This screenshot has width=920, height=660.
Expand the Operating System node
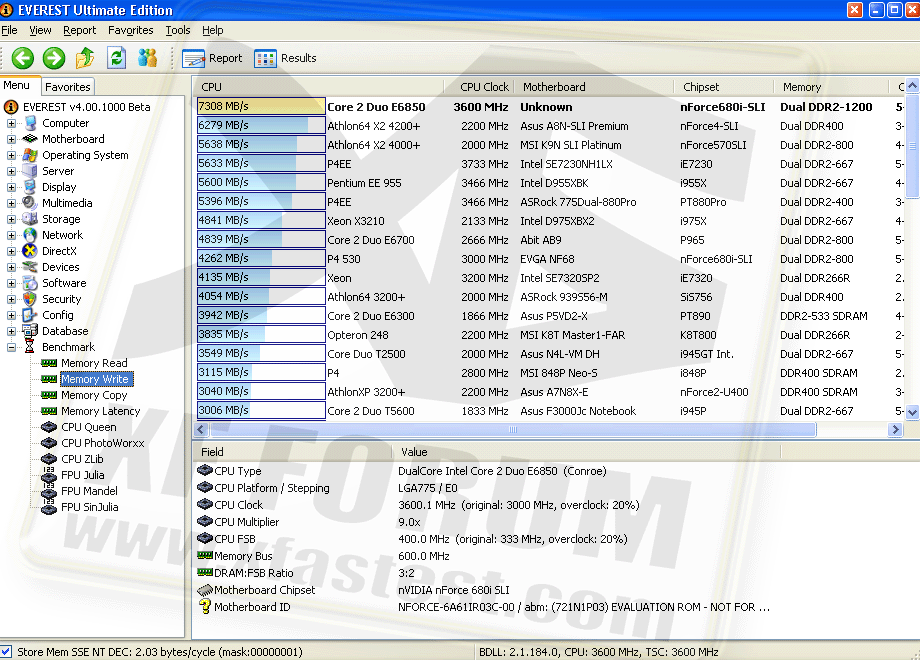(x=11, y=155)
